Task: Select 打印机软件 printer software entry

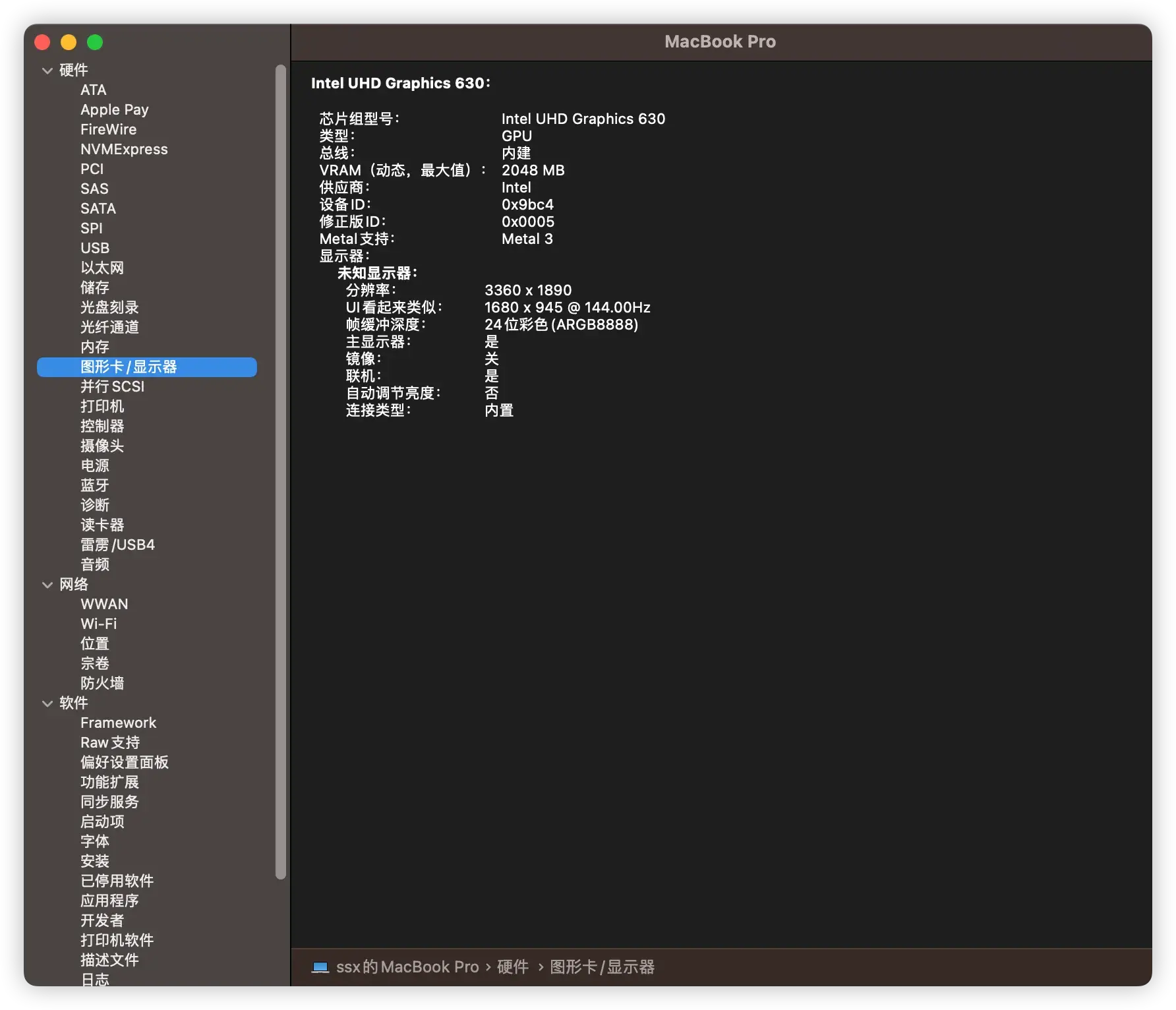Action: [x=117, y=940]
